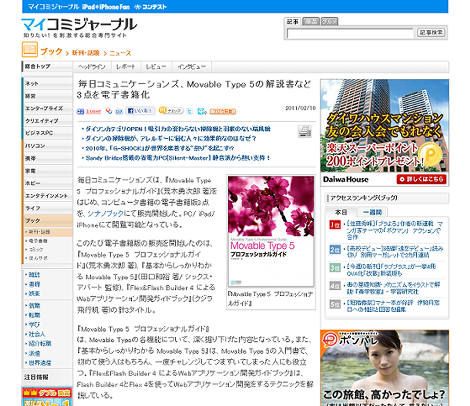
Task: Open the ダイソンの掃除機 アレルギー related link
Action: pos(171,138)
